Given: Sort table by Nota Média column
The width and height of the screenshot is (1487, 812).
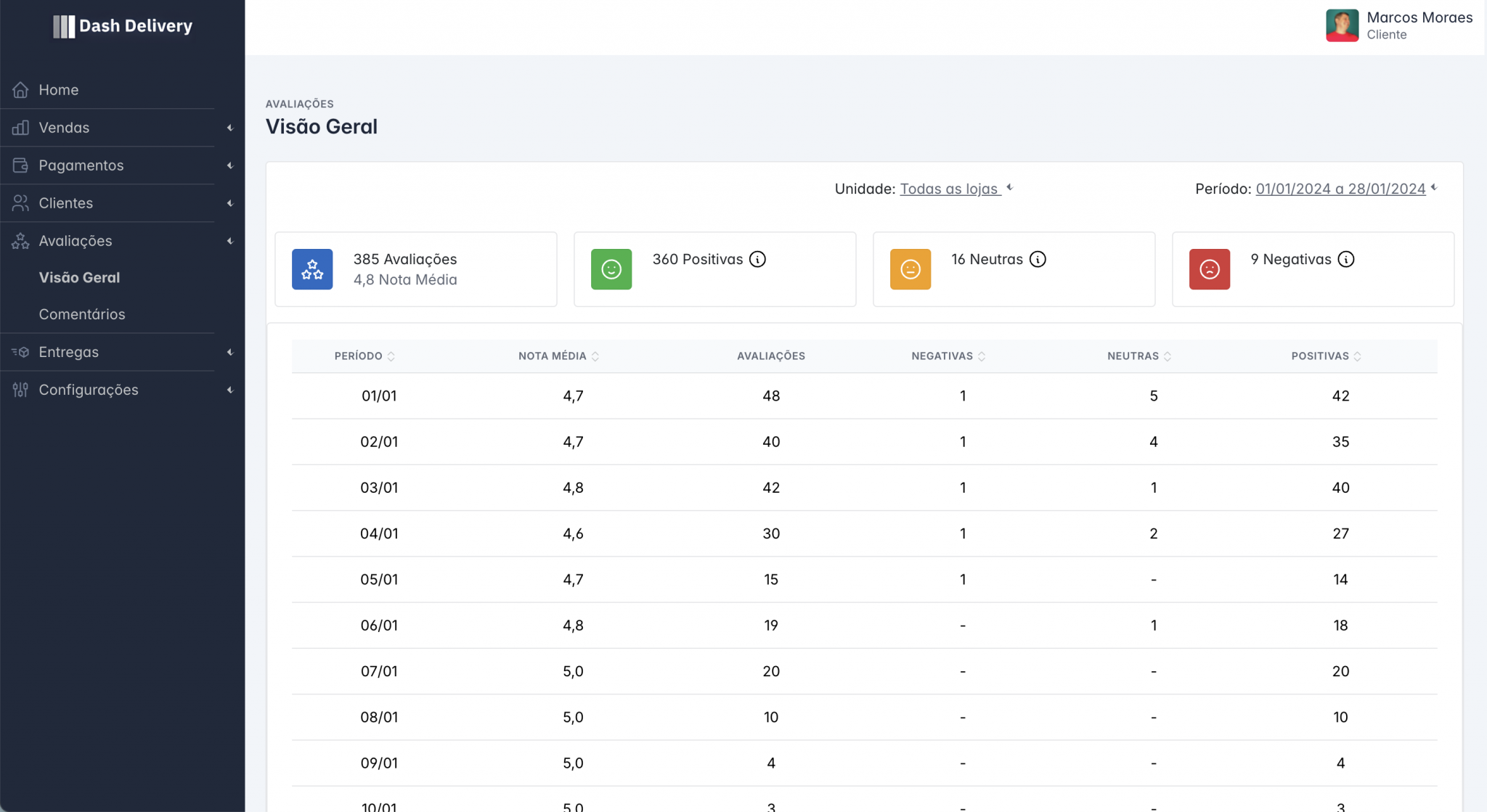Looking at the screenshot, I should pos(558,356).
